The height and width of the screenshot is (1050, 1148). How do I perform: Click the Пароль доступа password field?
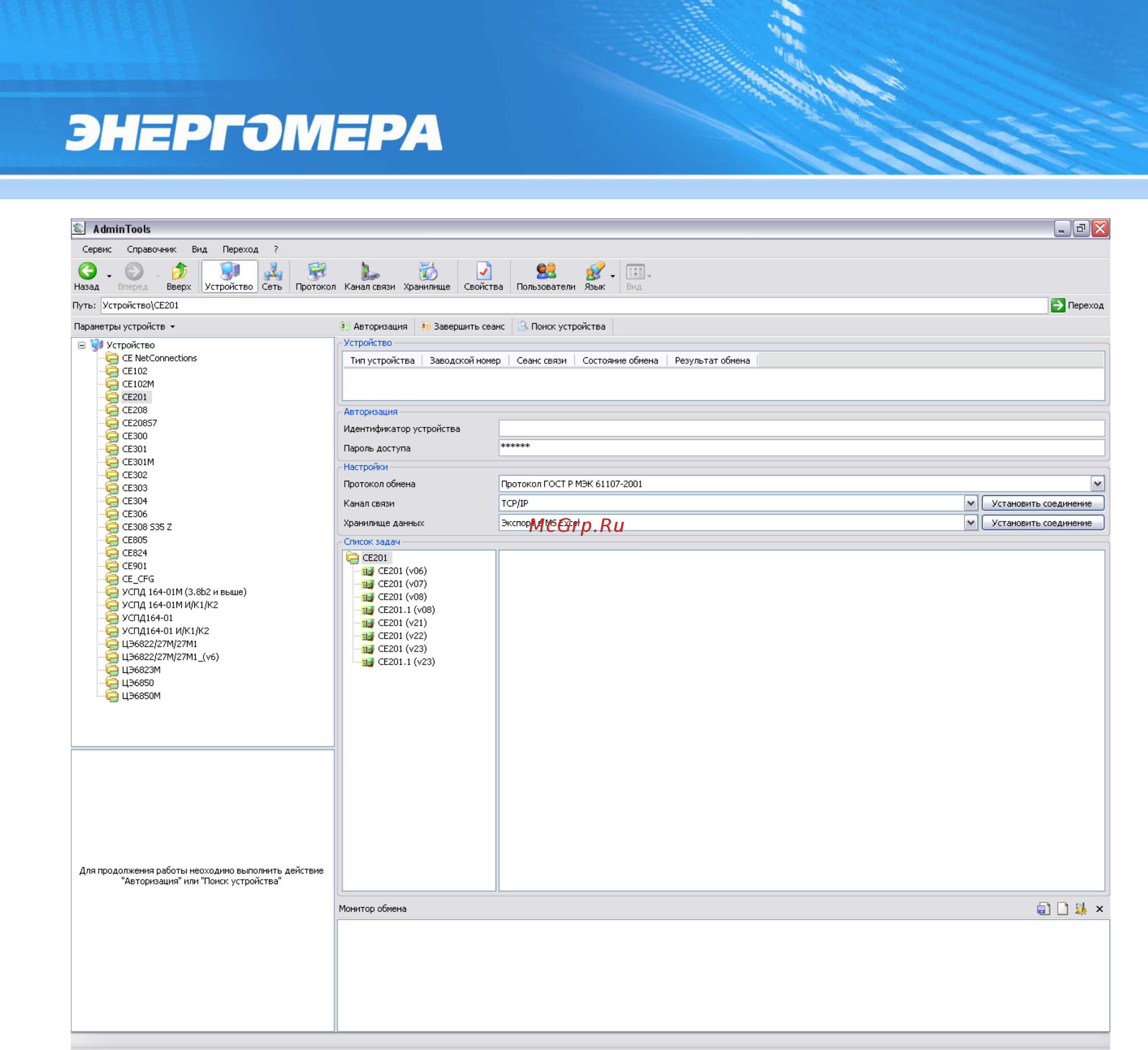coord(802,448)
